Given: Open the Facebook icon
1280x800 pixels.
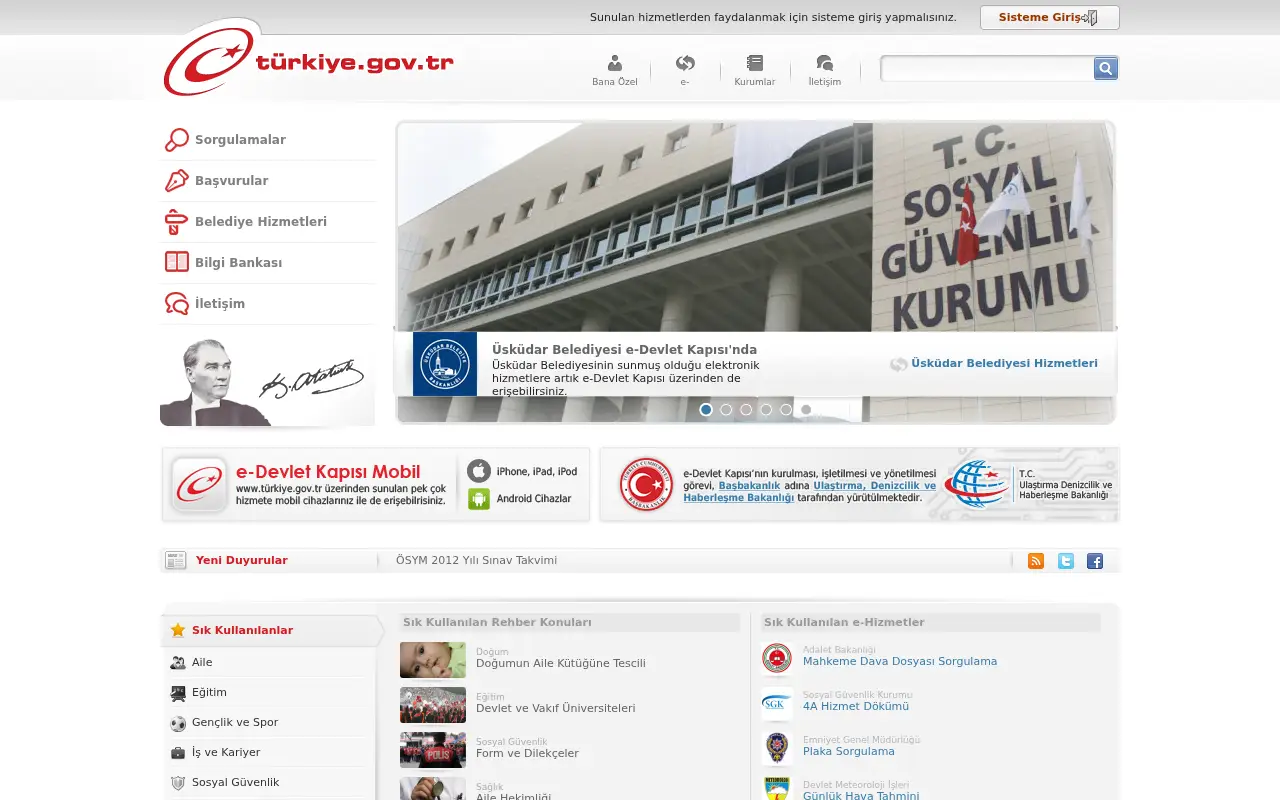Looking at the screenshot, I should (1095, 561).
